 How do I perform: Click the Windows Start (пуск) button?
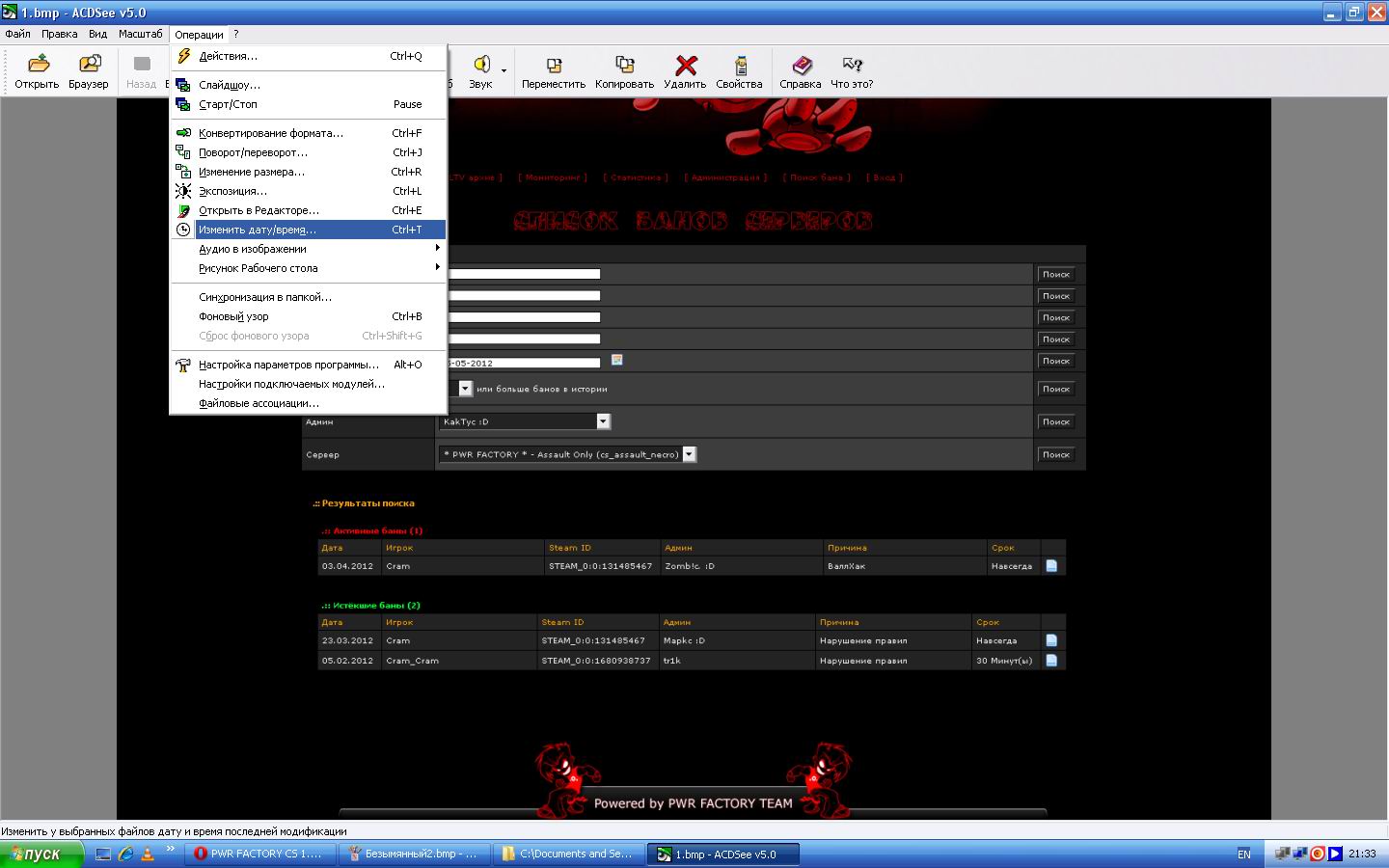click(x=41, y=854)
